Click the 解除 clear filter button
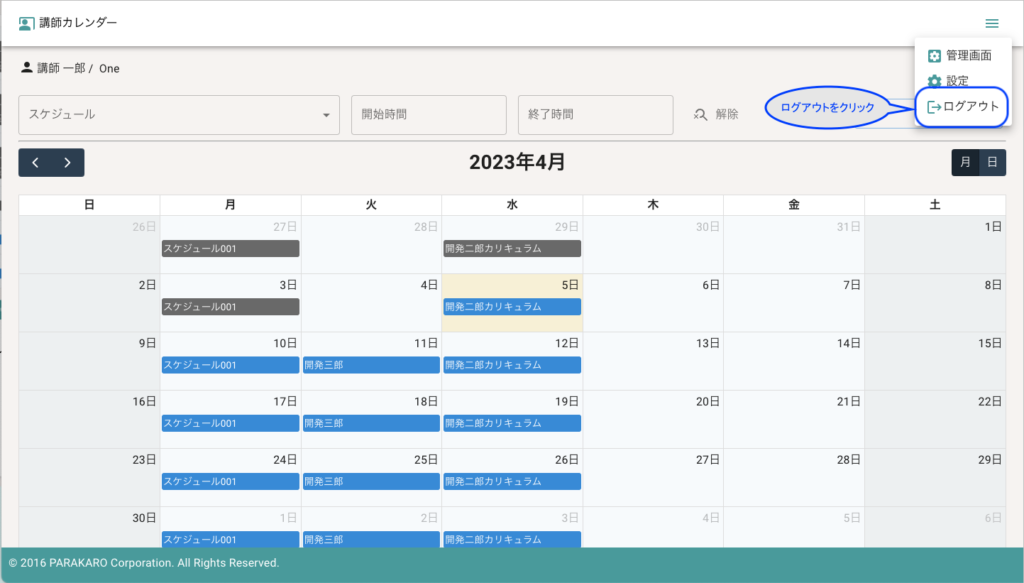 (717, 115)
